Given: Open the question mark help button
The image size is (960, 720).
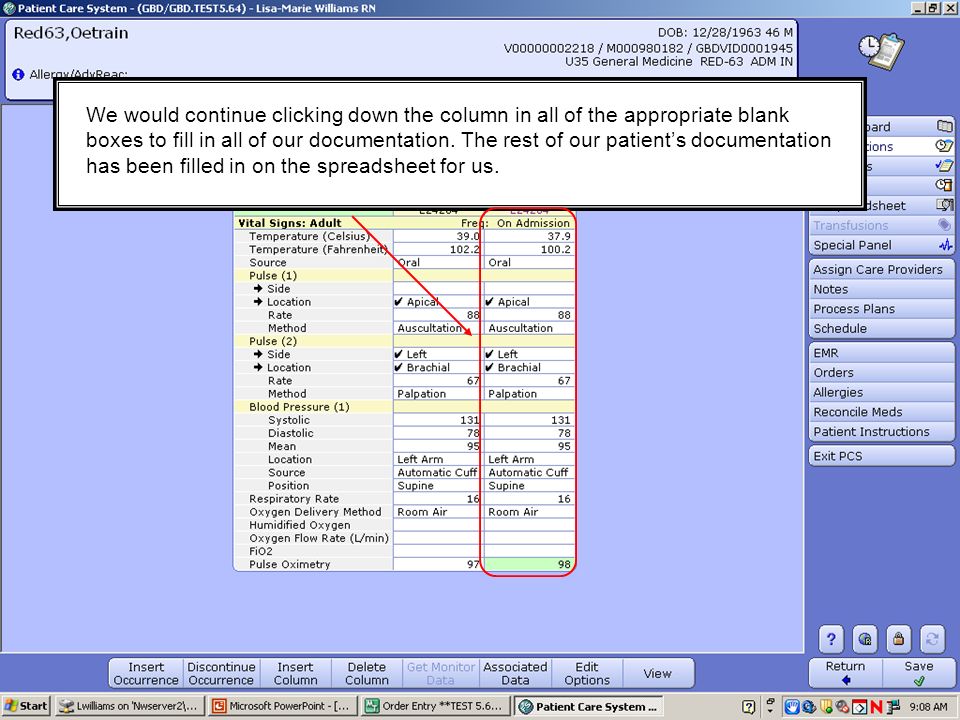Looking at the screenshot, I should click(831, 639).
